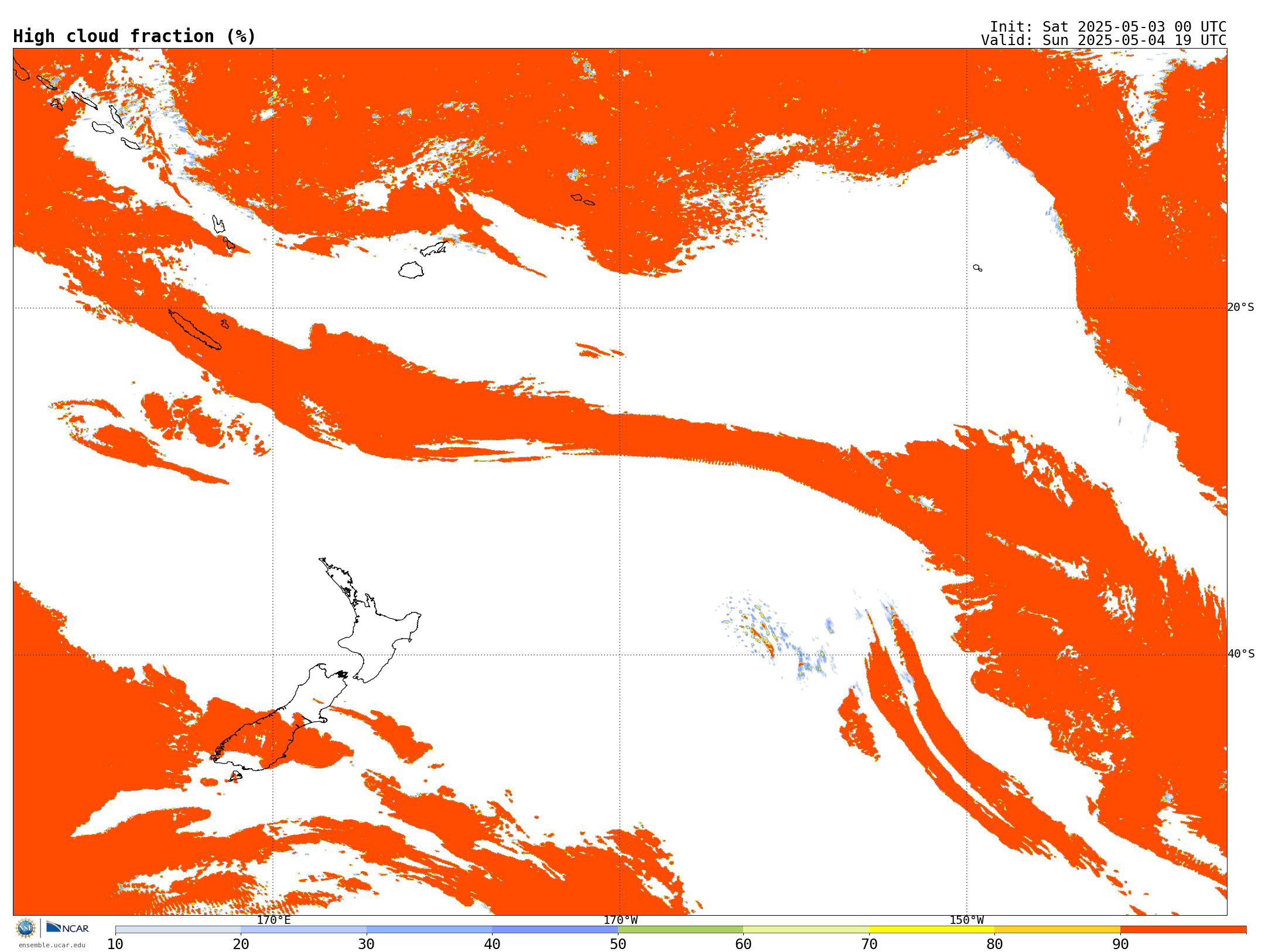1265x952 pixels.
Task: Click the 90+ orange-red colorbar segment
Action: coord(1183,930)
